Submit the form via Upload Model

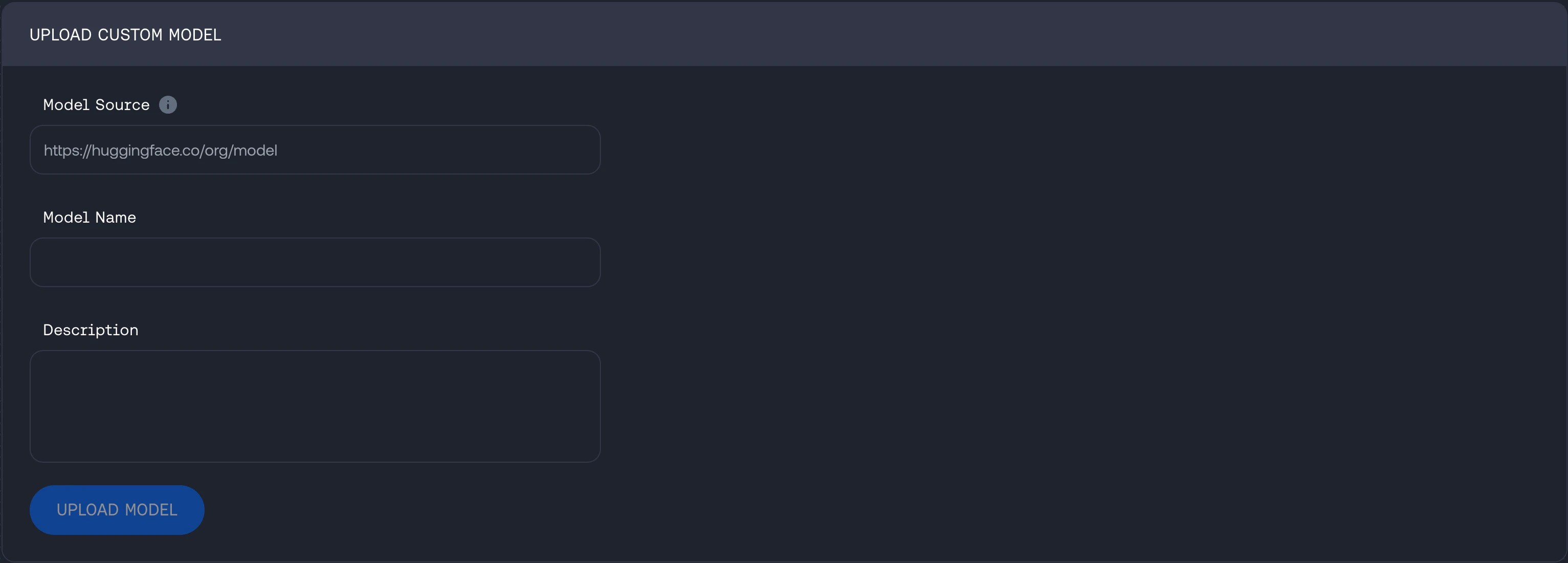pos(116,509)
